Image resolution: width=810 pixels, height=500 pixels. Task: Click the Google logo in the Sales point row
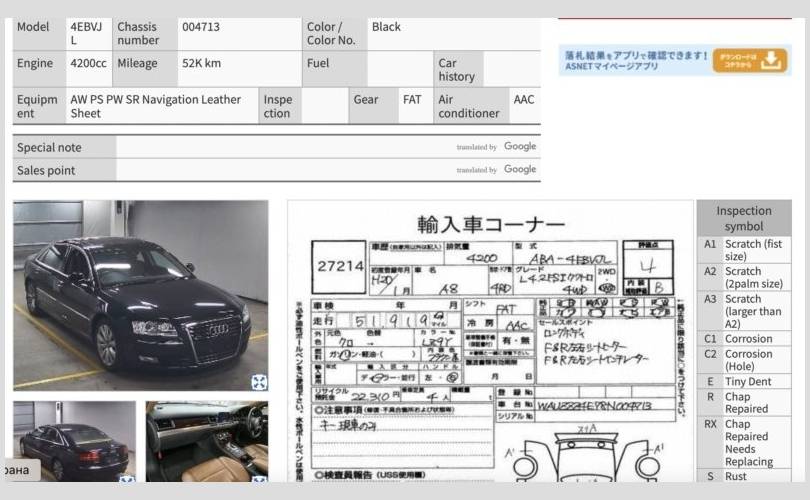[x=520, y=169]
